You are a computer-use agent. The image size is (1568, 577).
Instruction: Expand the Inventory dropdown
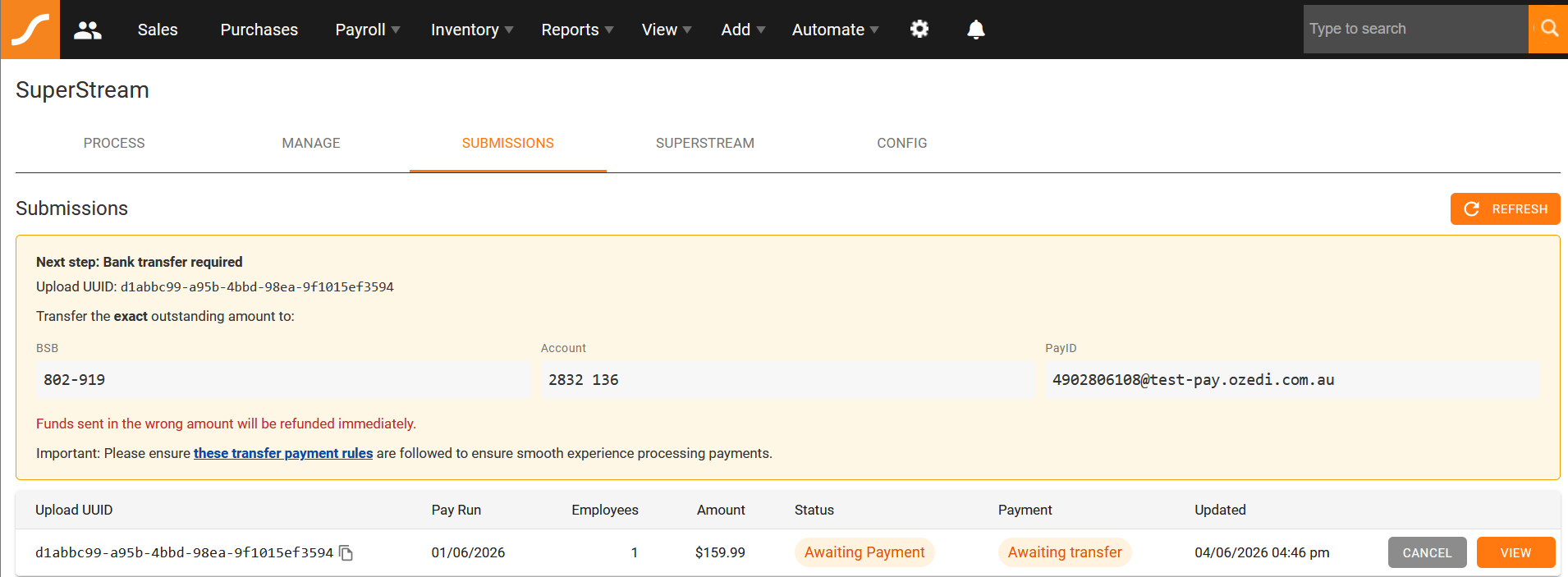[x=472, y=30]
